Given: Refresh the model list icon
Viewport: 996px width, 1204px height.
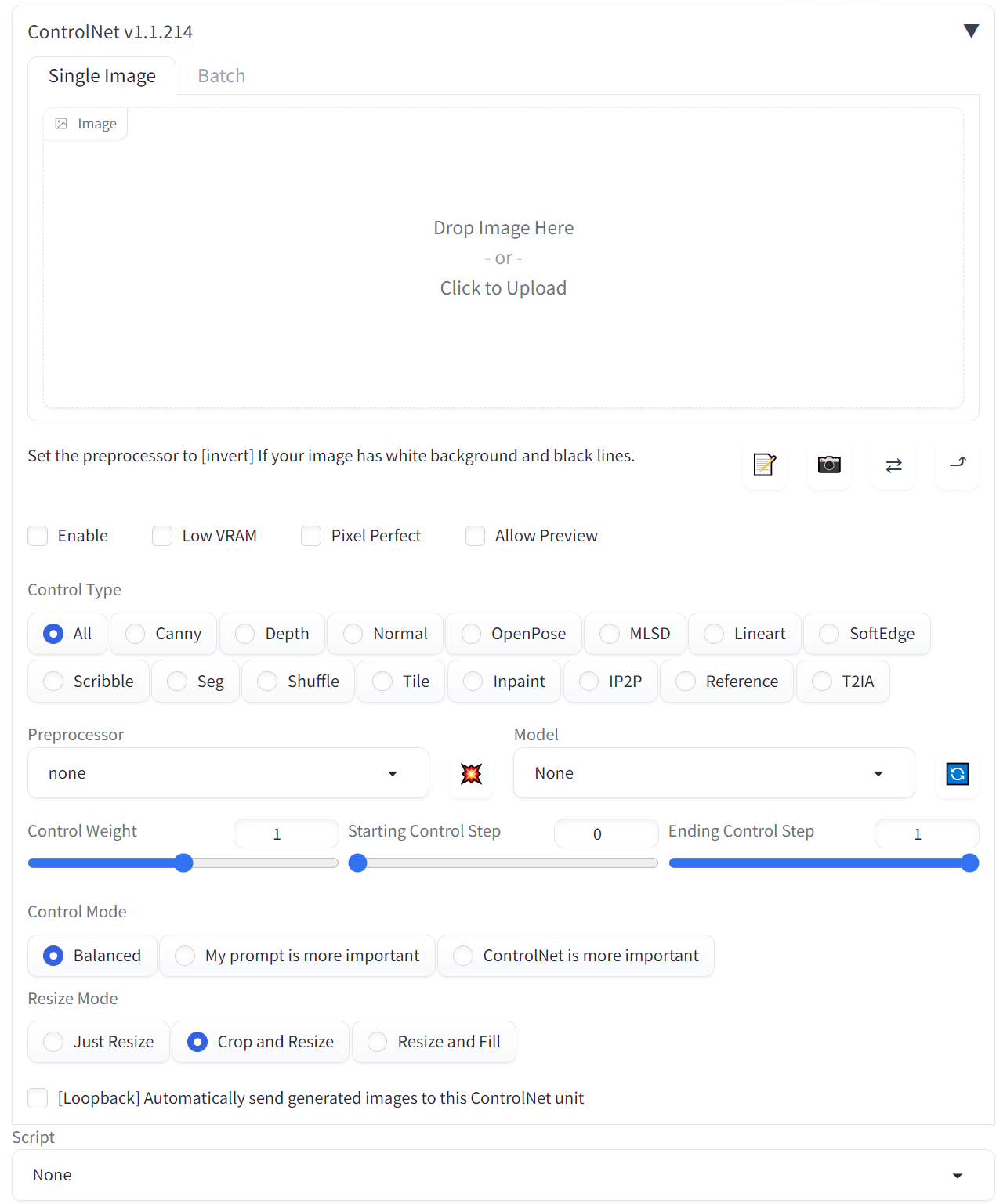Looking at the screenshot, I should tap(958, 774).
